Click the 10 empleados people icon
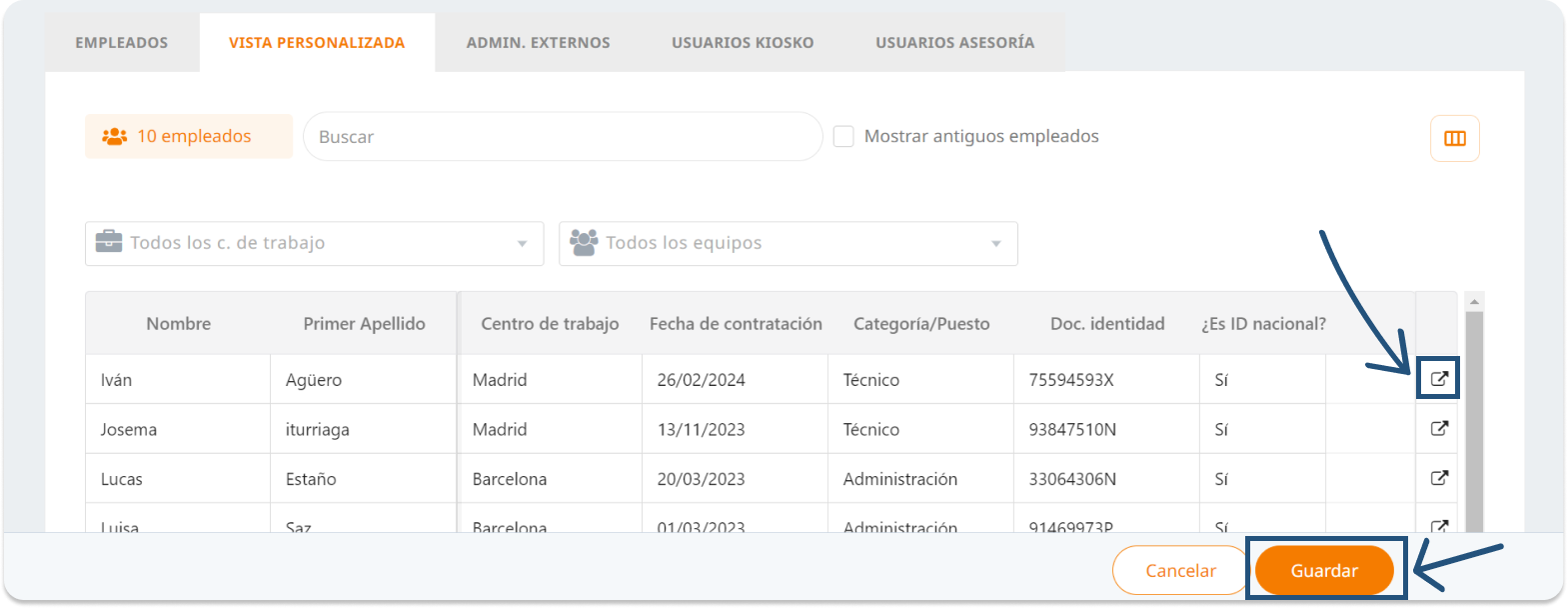 click(x=115, y=136)
